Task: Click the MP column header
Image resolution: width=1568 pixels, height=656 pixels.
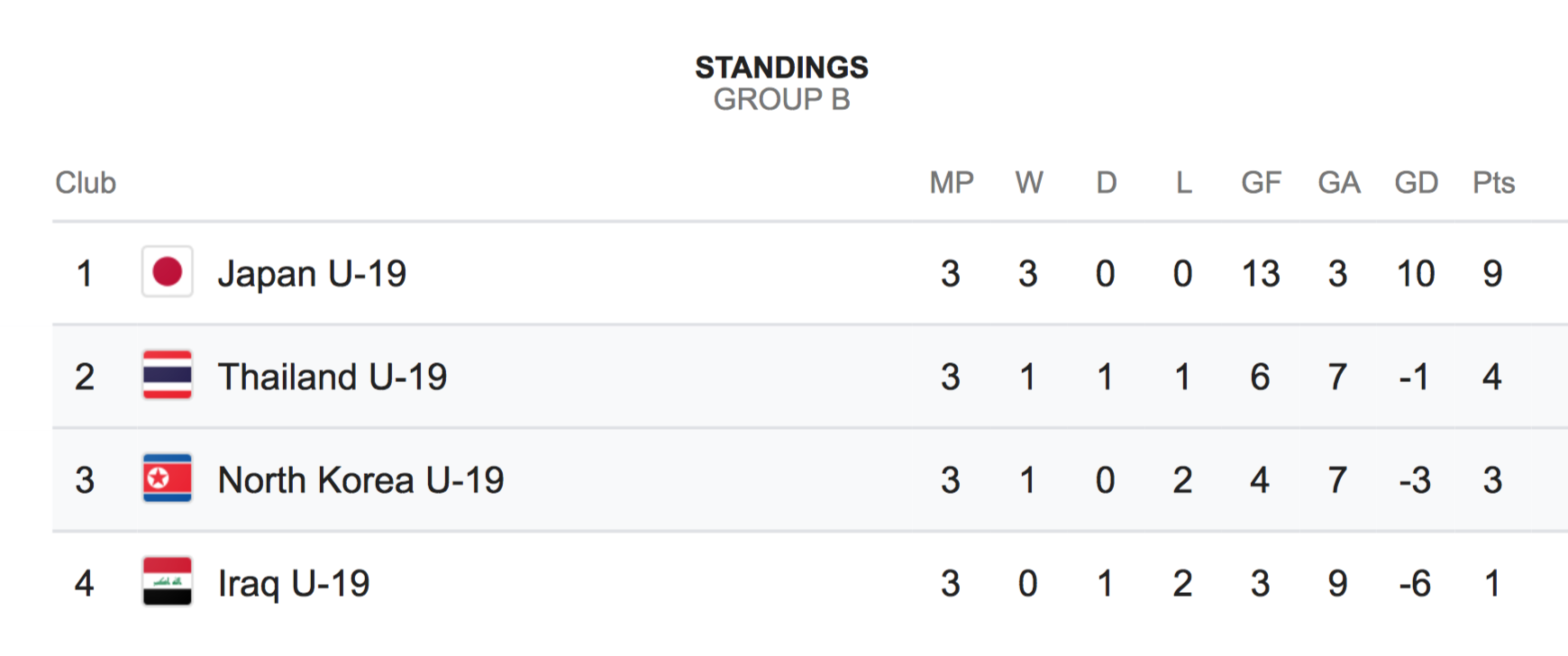Action: (x=952, y=183)
